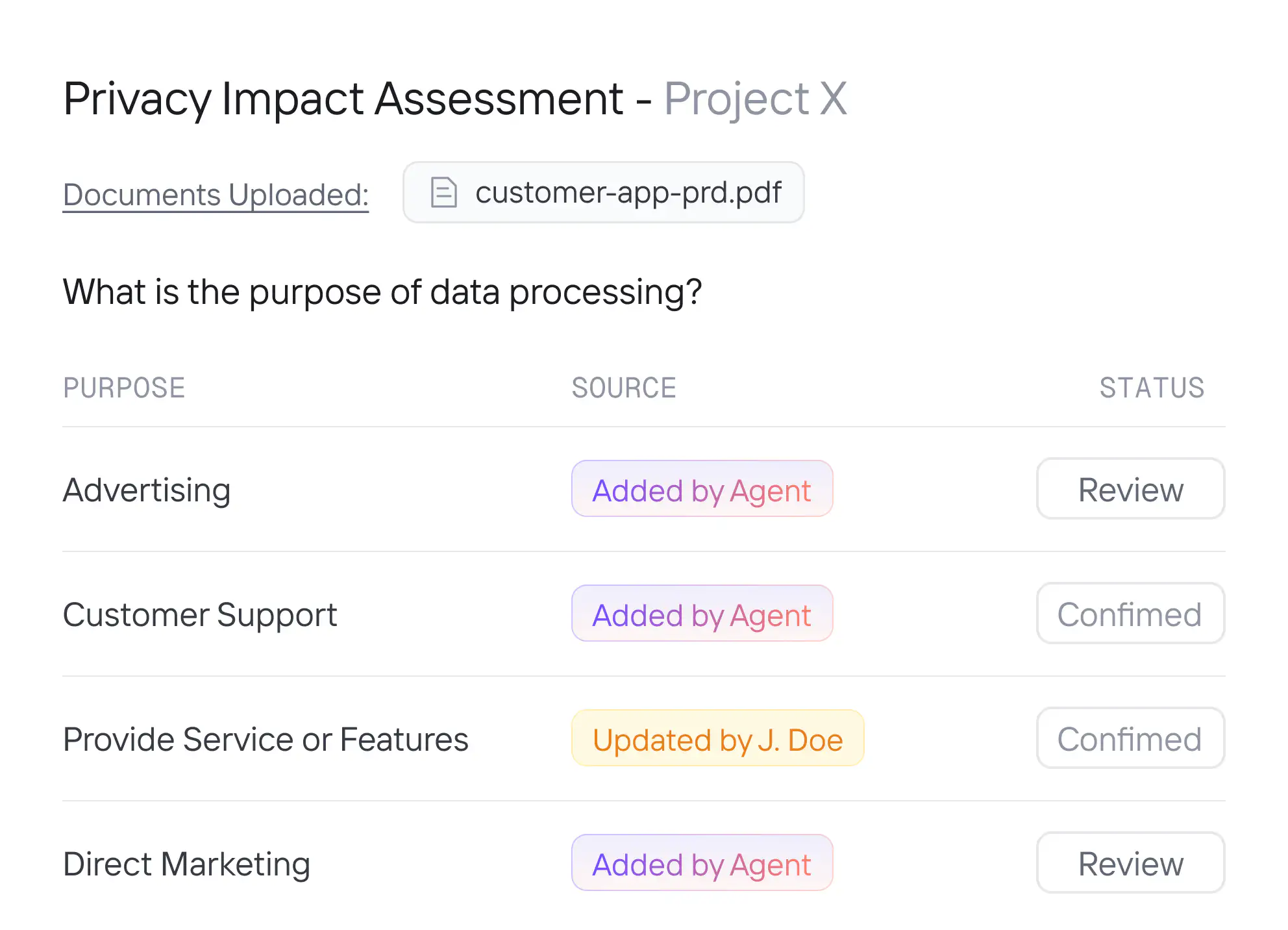The width and height of the screenshot is (1288, 930).
Task: Sort by the PURPOSE column header
Action: (124, 388)
